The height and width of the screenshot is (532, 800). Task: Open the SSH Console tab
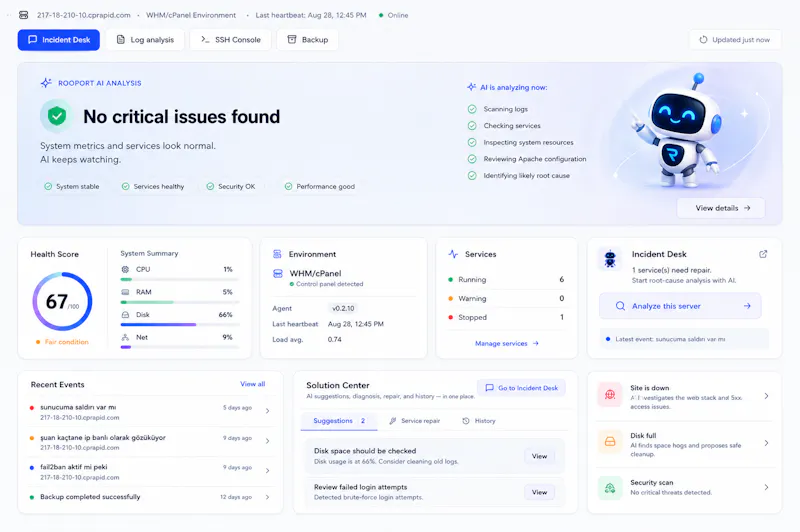click(231, 40)
